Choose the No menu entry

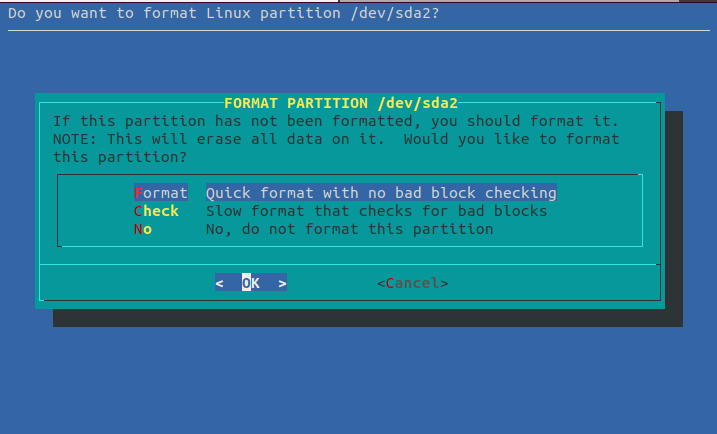[x=143, y=229]
